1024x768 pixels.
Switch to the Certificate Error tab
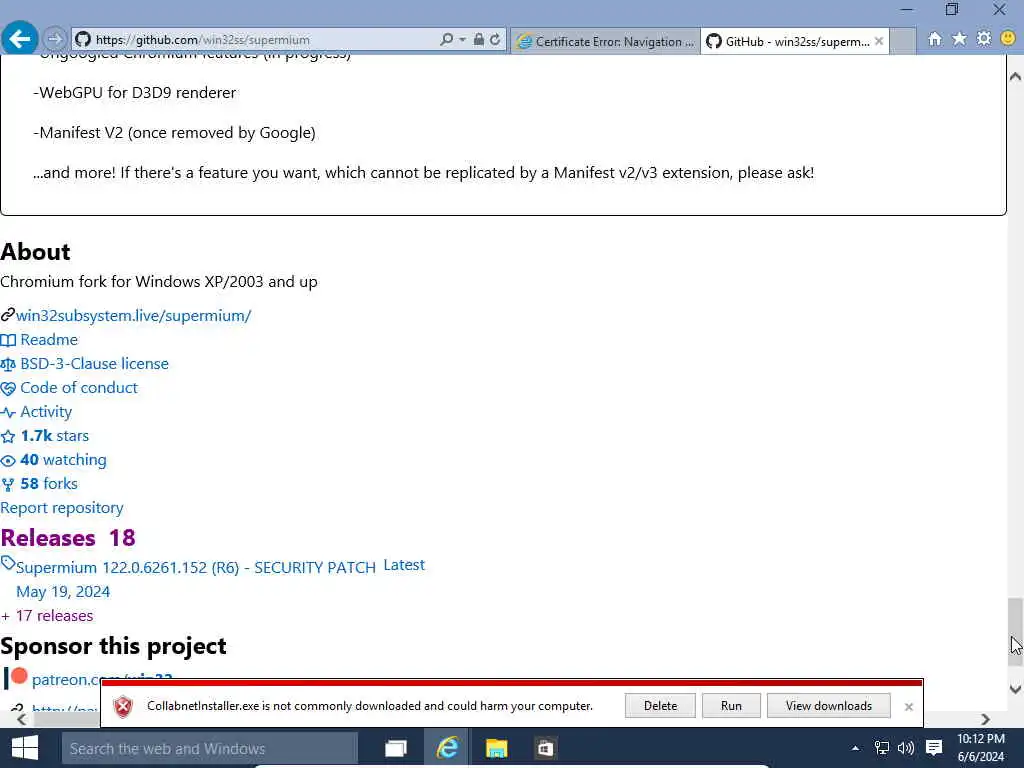pos(605,41)
